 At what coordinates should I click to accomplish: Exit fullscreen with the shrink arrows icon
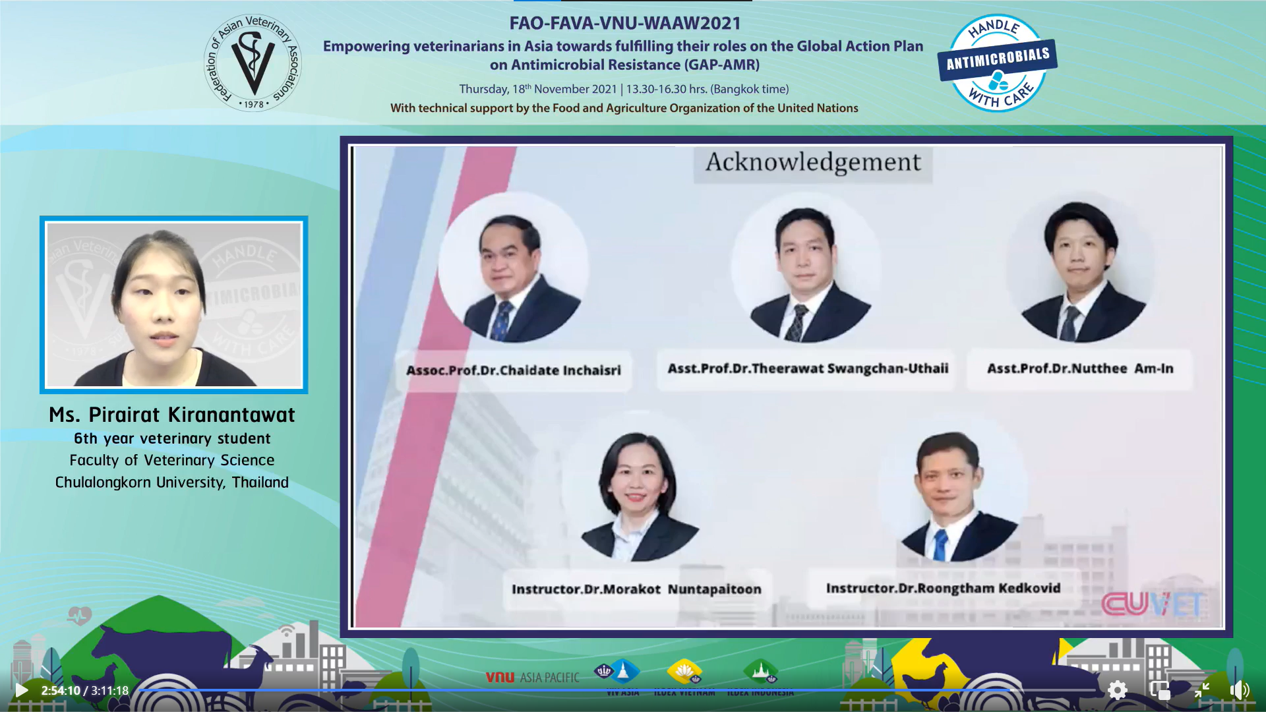pyautogui.click(x=1202, y=689)
